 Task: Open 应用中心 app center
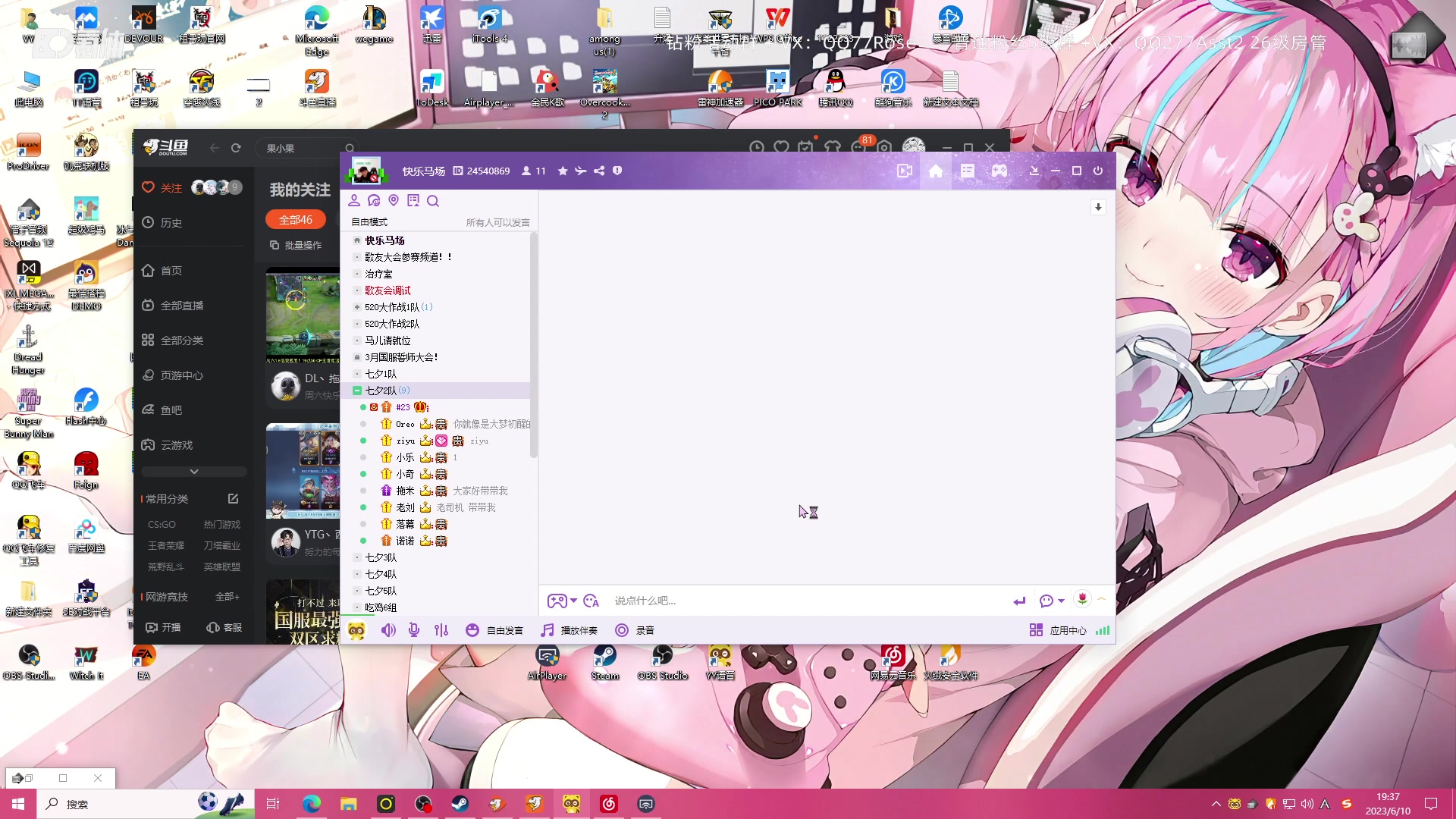(x=1058, y=630)
